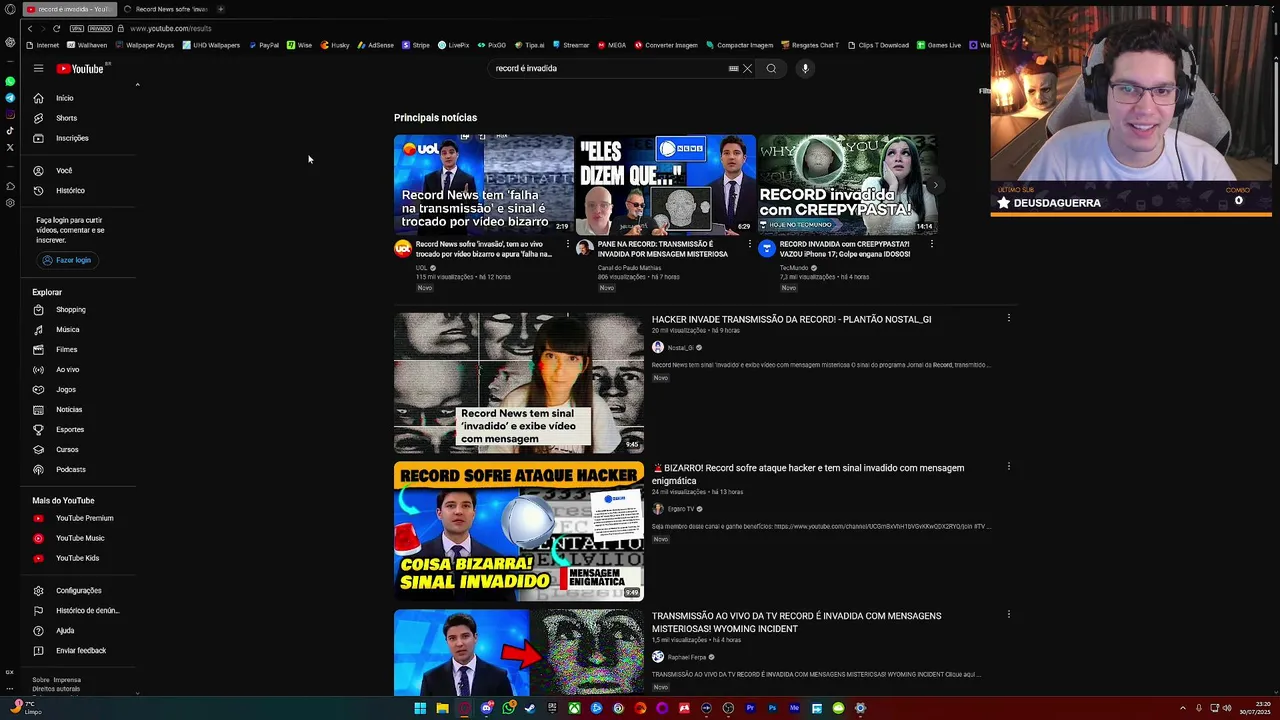This screenshot has height=720, width=1280.
Task: Open Shopping in the Explorar section
Action: [70, 310]
